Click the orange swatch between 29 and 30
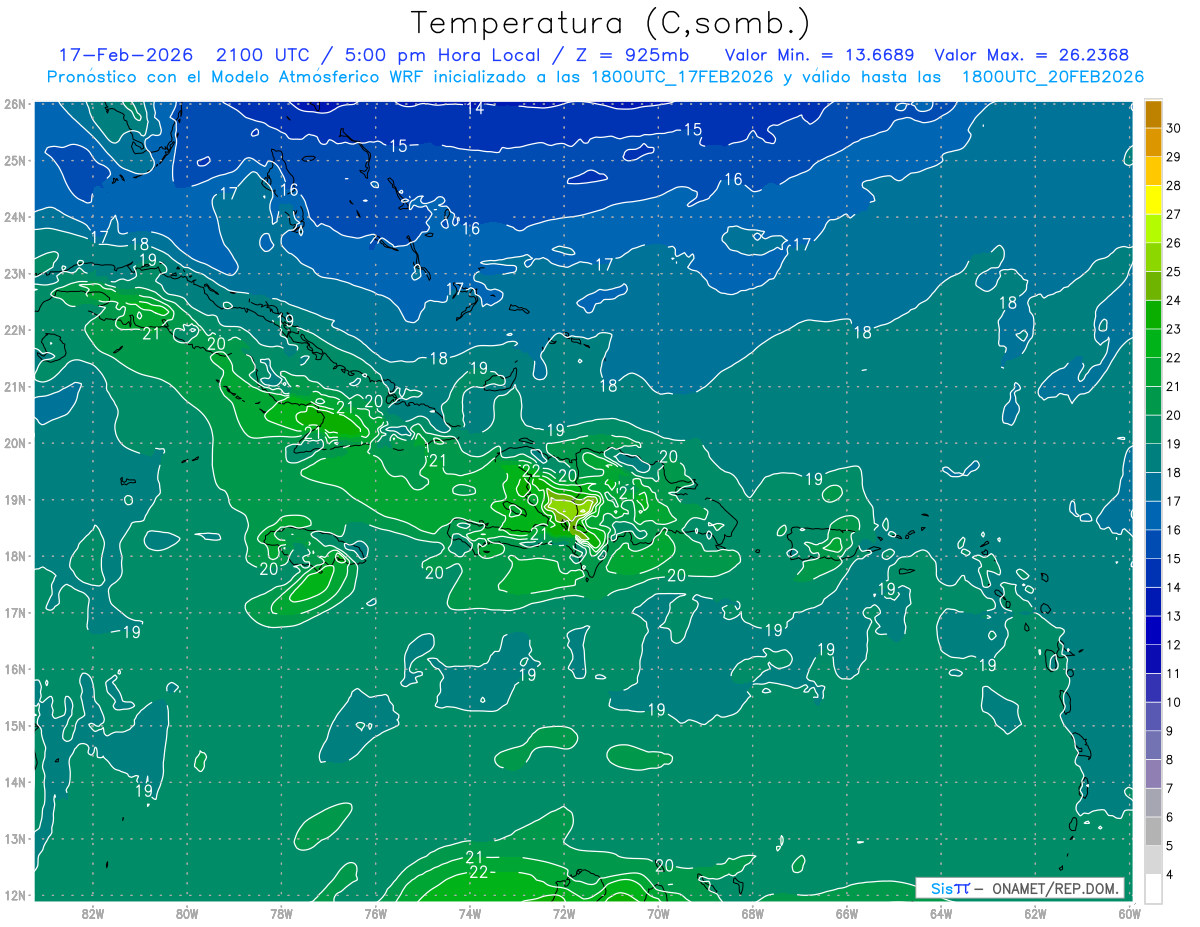 (x=1153, y=144)
